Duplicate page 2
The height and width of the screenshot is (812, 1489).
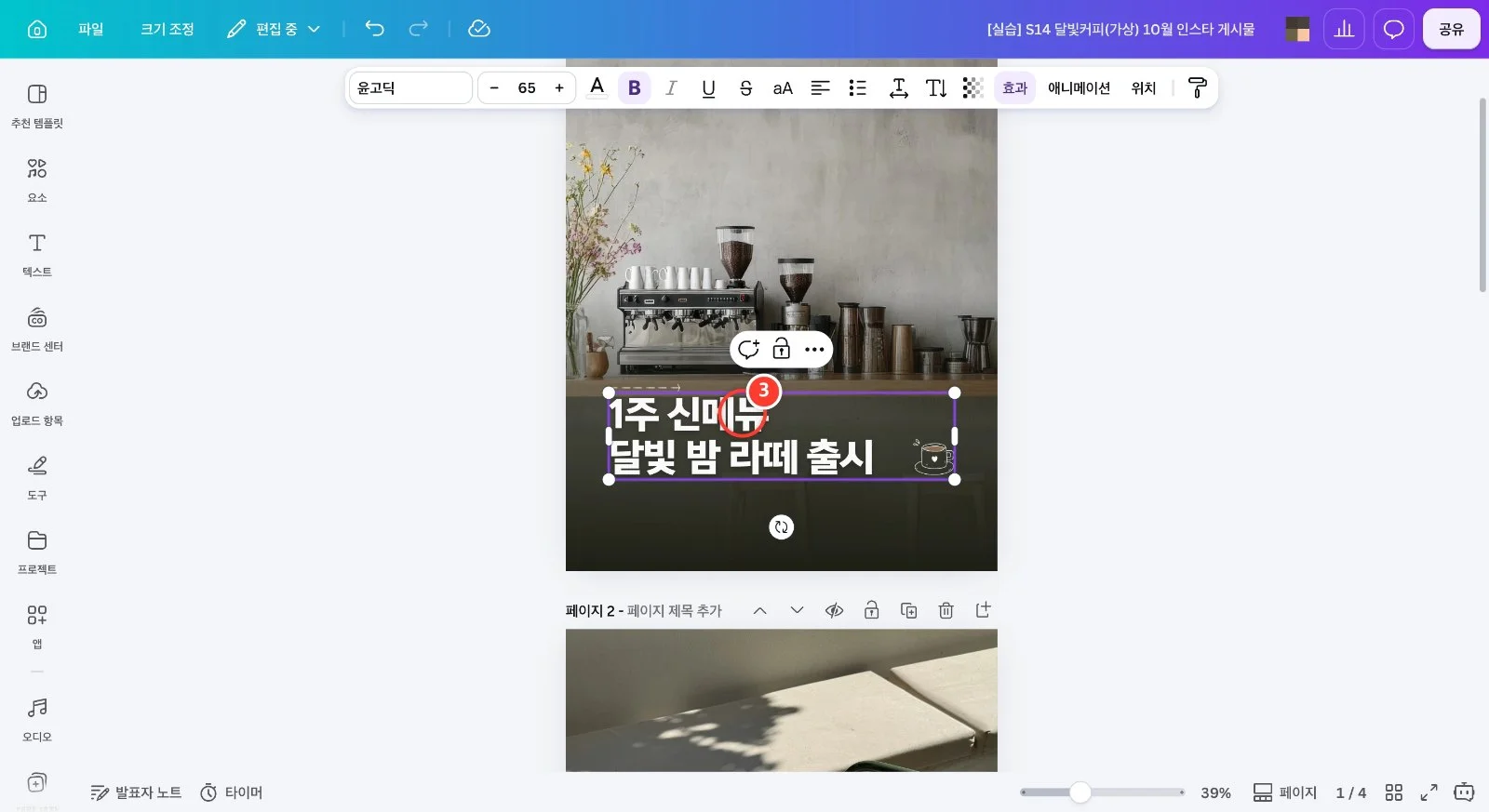[x=908, y=610]
